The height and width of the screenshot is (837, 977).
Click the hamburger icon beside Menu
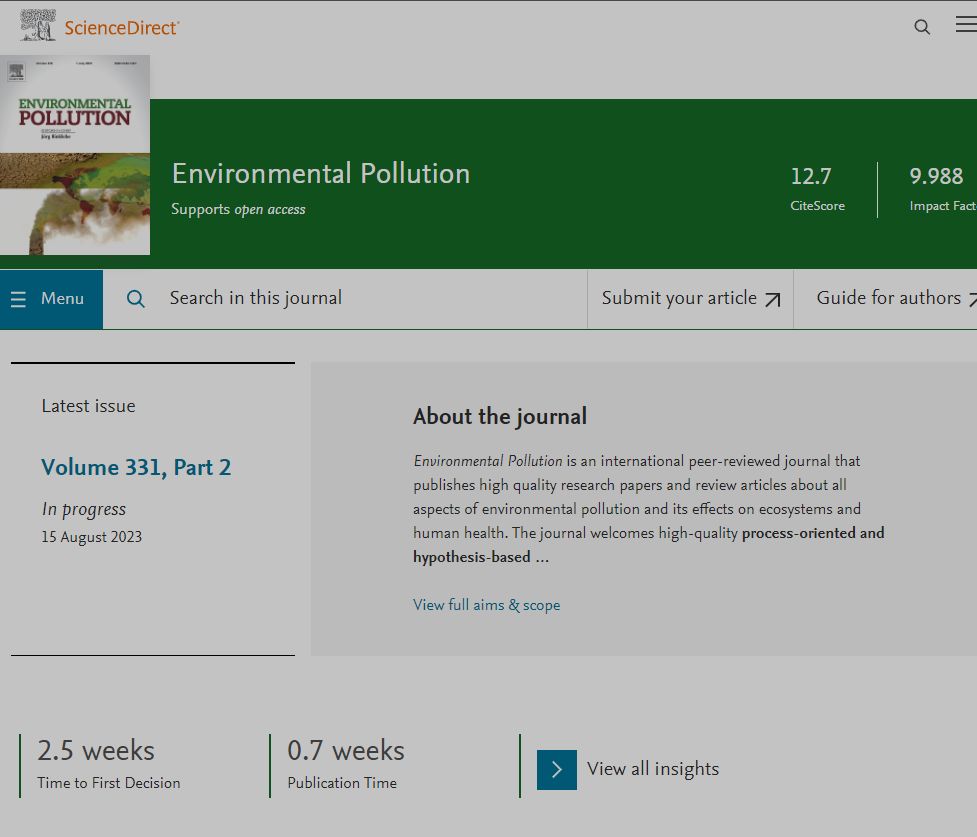tap(18, 299)
